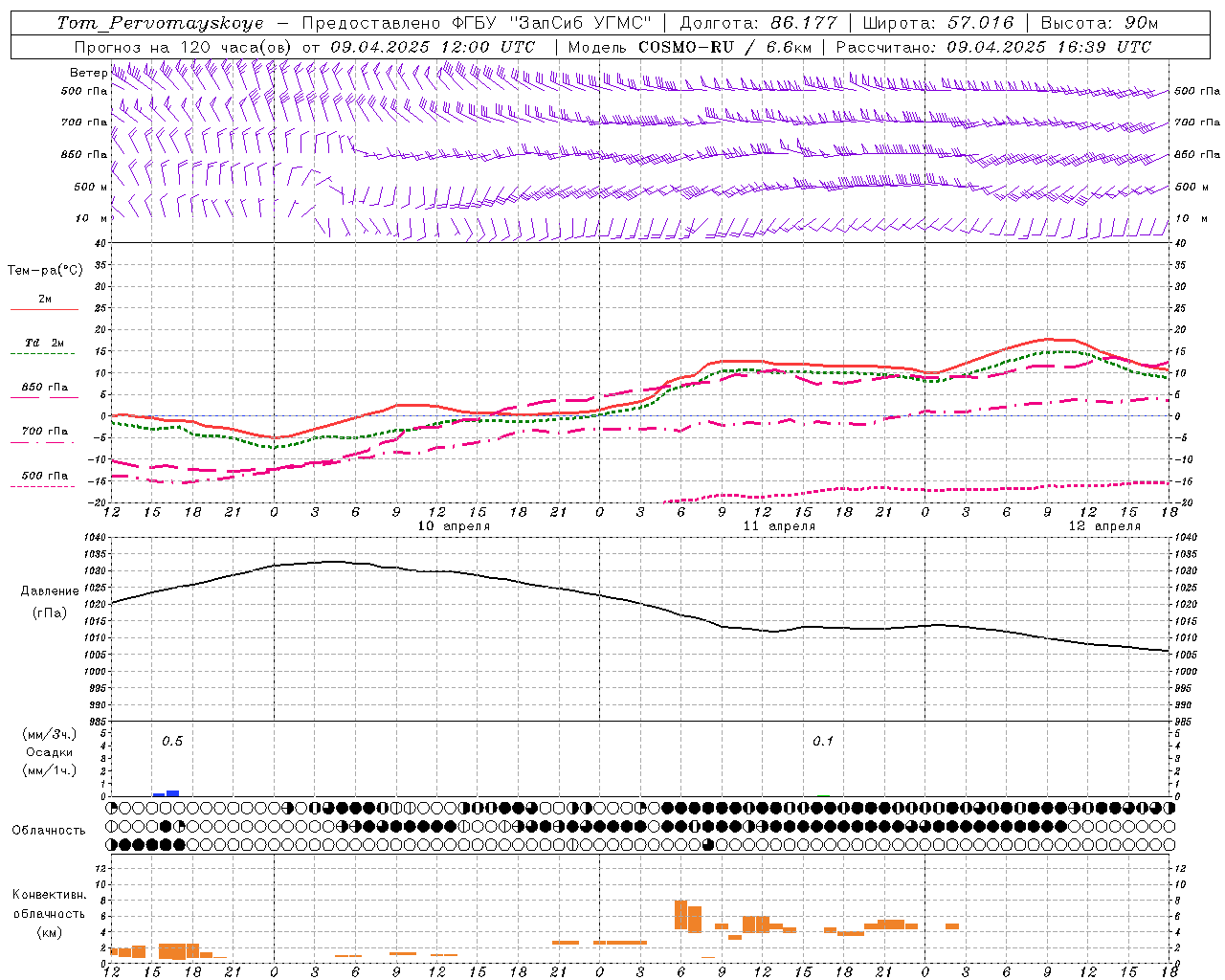Image resolution: width=1225 pixels, height=980 pixels.
Task: Click 'Прогноз на 120 часа(ов)' header text
Action: pos(184,47)
